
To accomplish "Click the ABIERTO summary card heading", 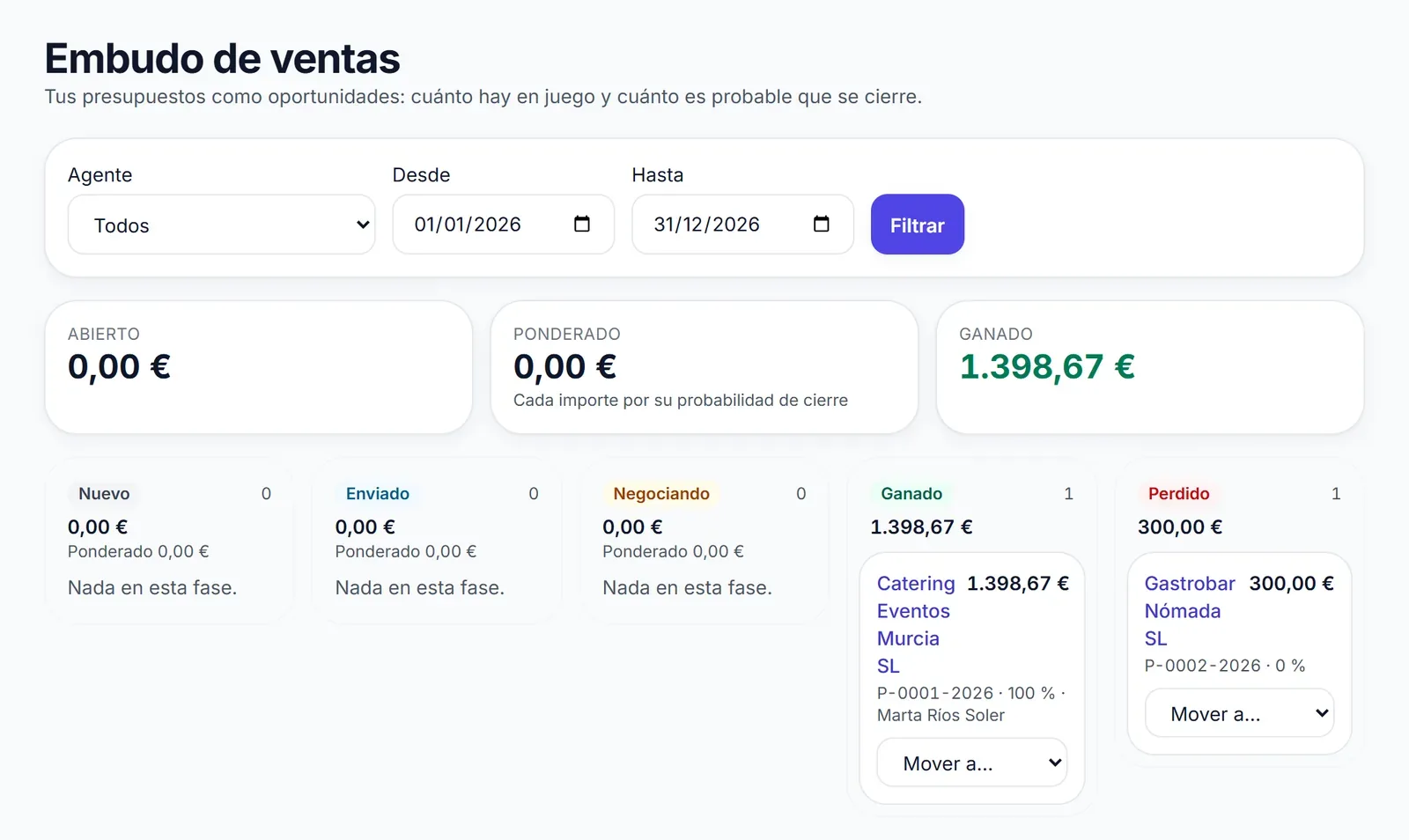I will point(104,334).
